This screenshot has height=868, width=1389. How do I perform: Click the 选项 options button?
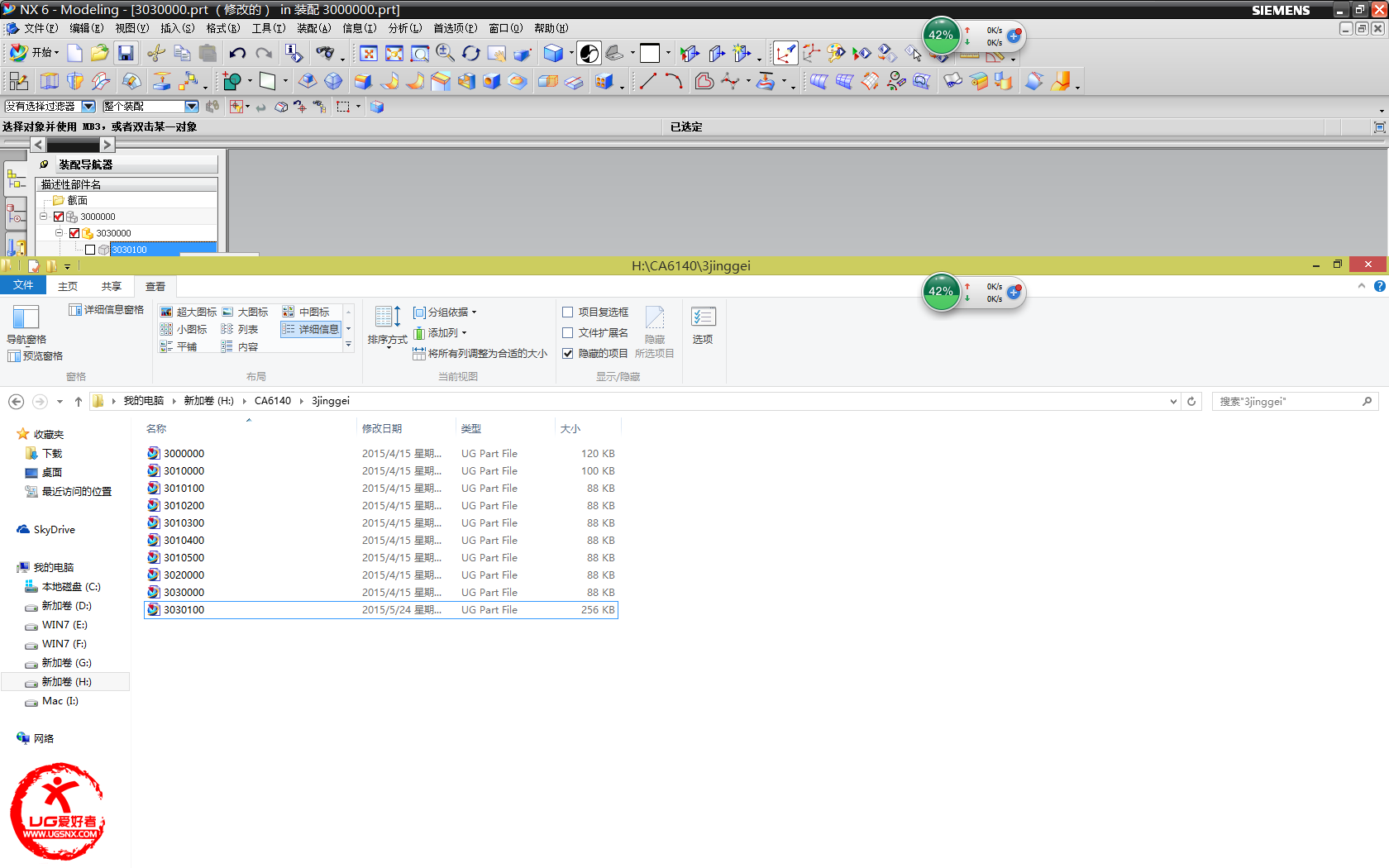[x=703, y=326]
